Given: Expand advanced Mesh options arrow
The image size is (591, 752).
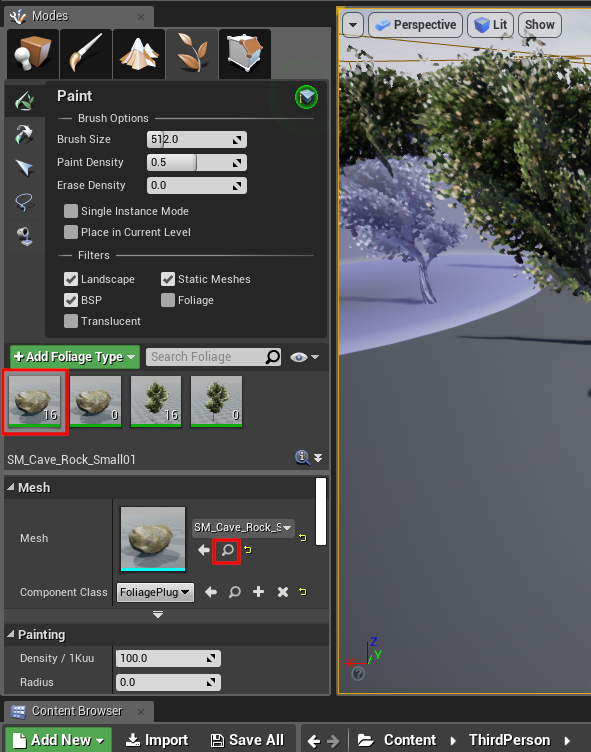Looking at the screenshot, I should coord(158,614).
